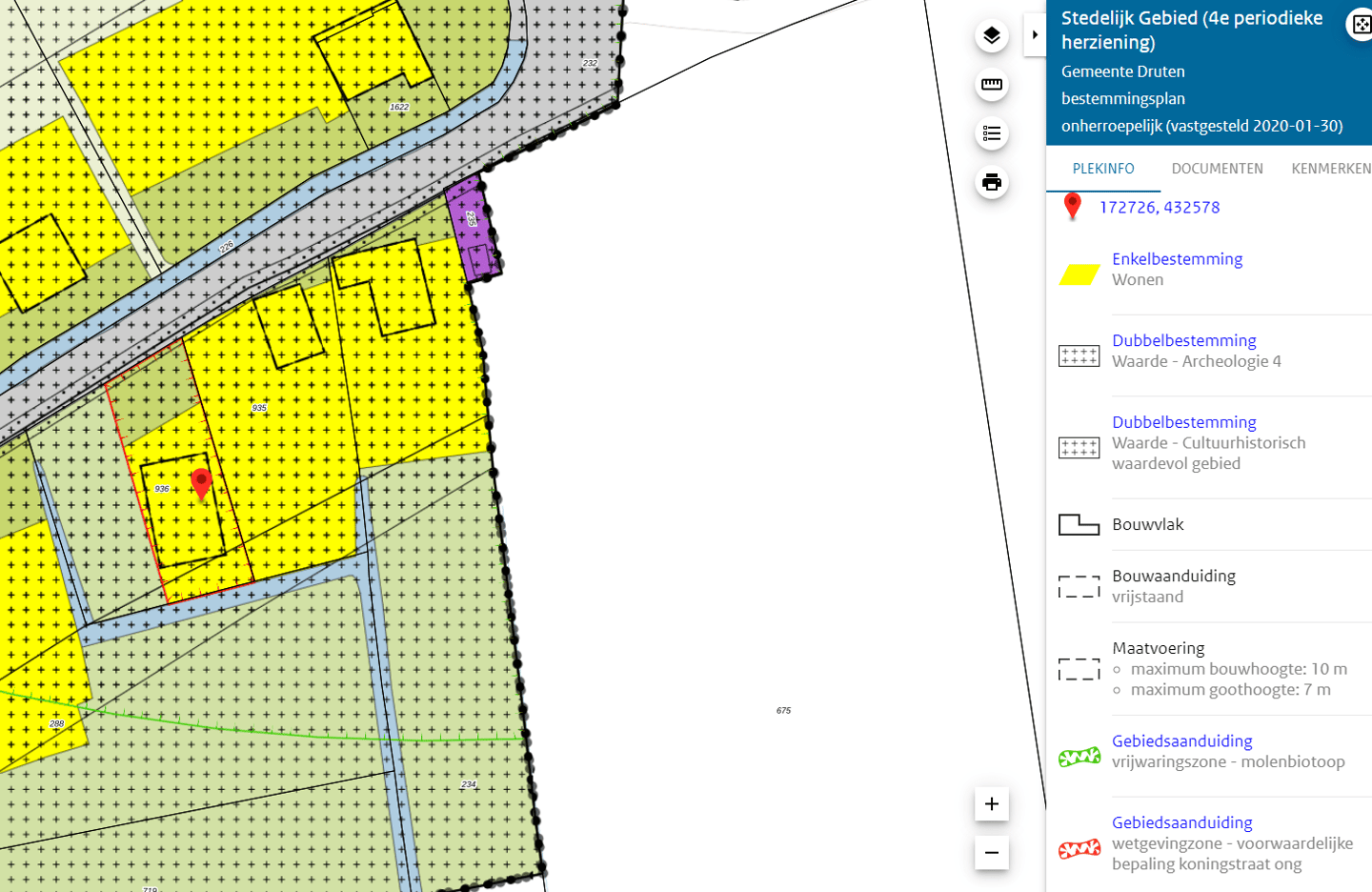
Task: Open Gebiedsaanduiding wetgevingzone link
Action: point(1181,823)
